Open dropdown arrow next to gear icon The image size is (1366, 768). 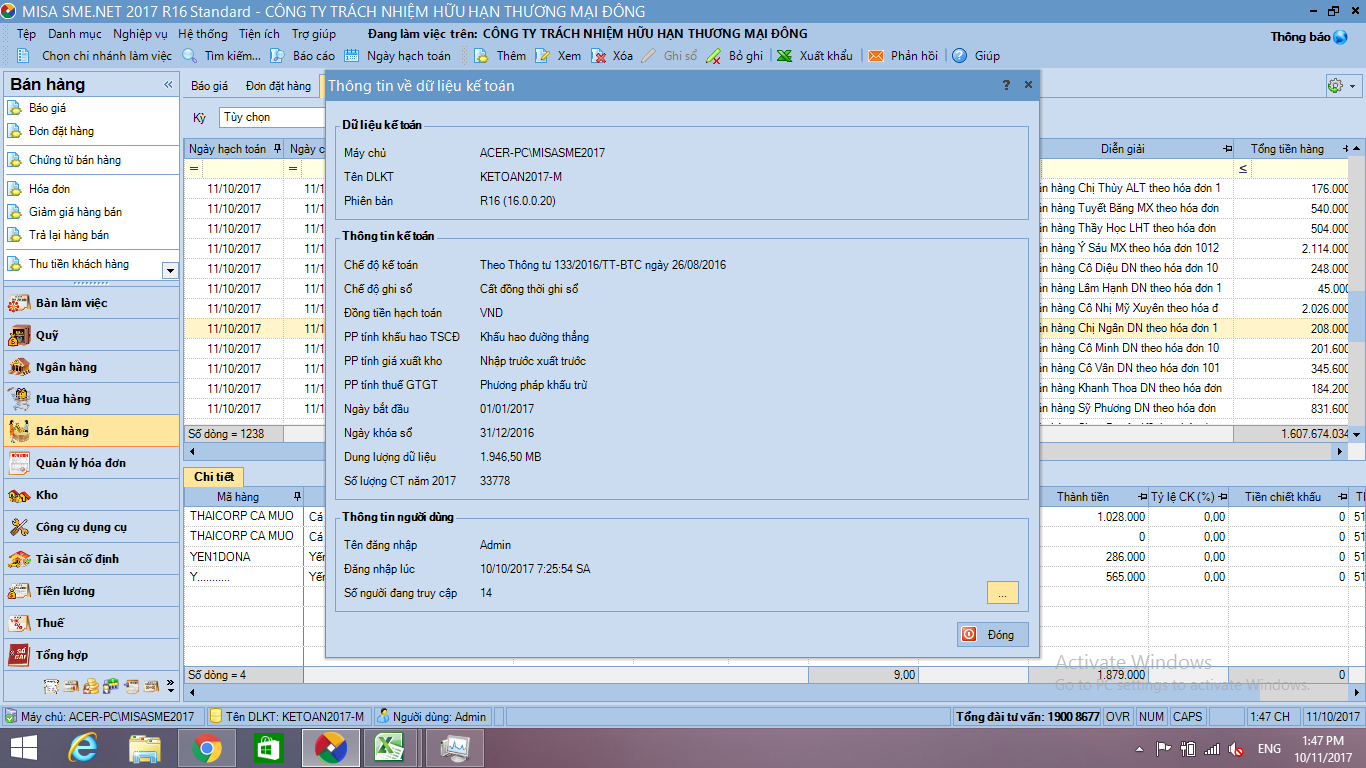1353,86
